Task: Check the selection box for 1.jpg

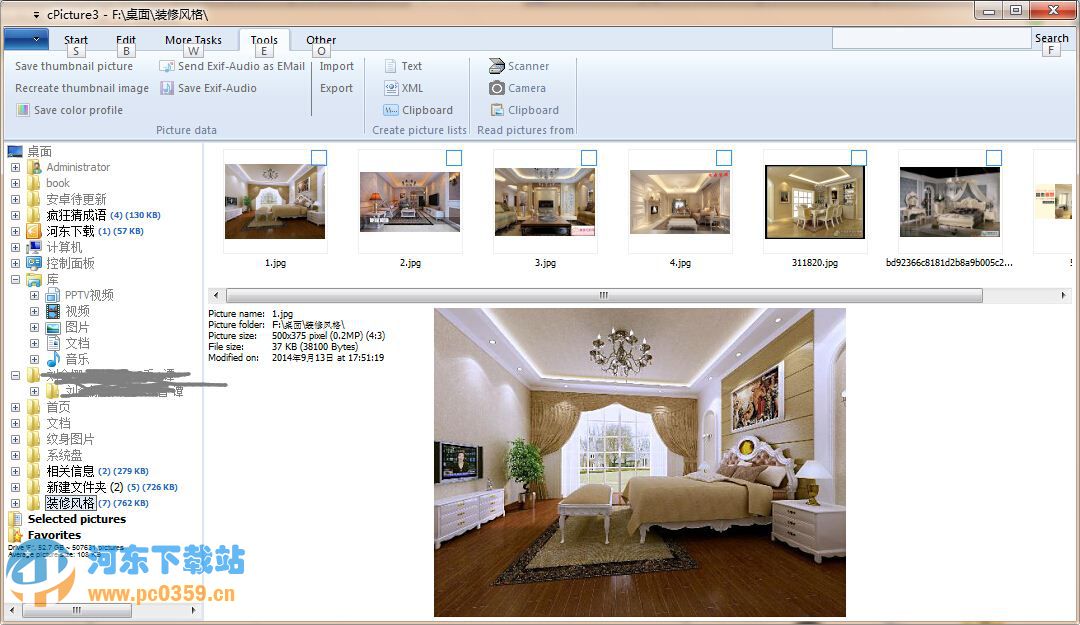Action: [x=319, y=158]
